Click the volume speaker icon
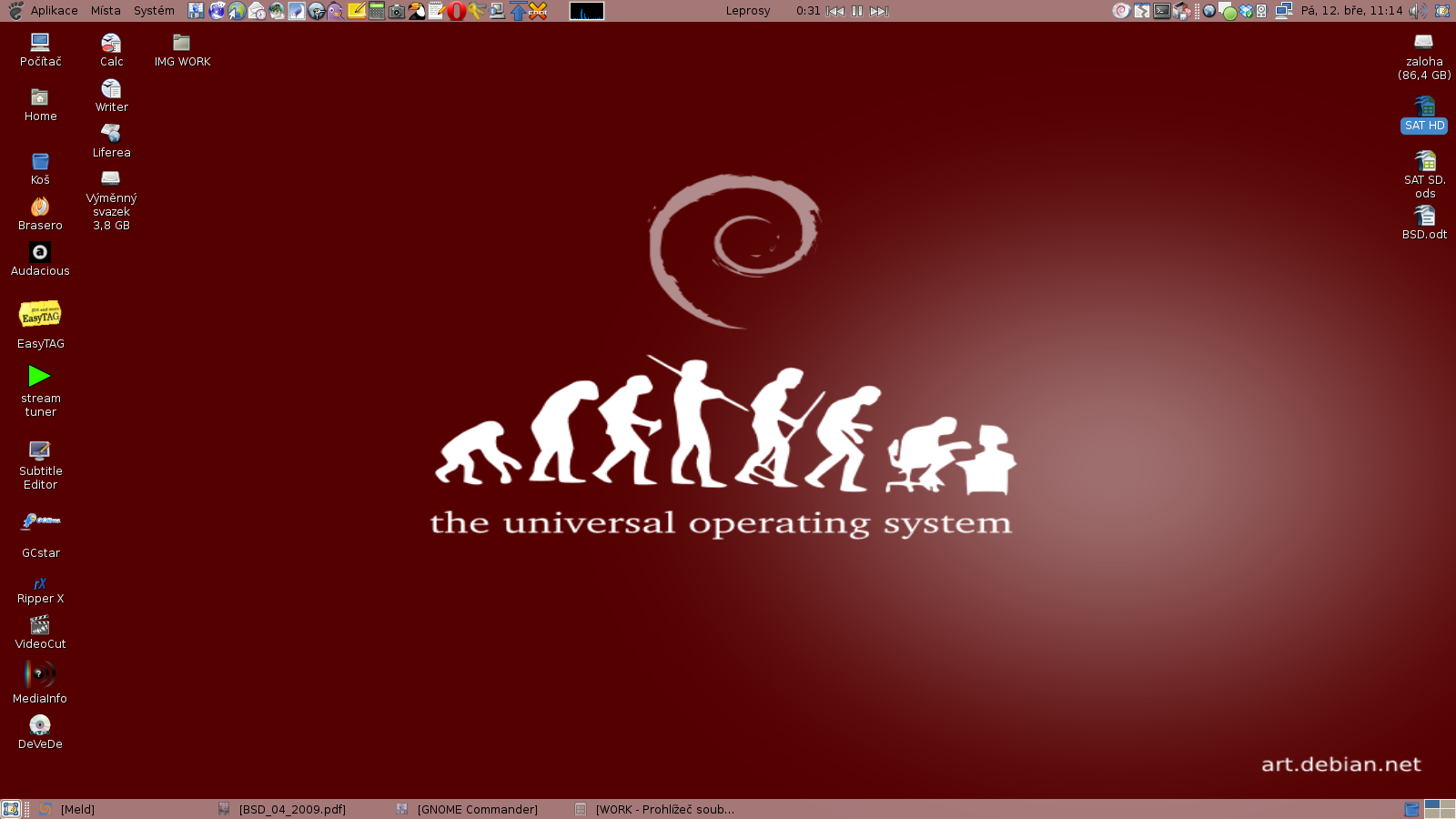Image resolution: width=1456 pixels, height=819 pixels. click(x=1418, y=11)
